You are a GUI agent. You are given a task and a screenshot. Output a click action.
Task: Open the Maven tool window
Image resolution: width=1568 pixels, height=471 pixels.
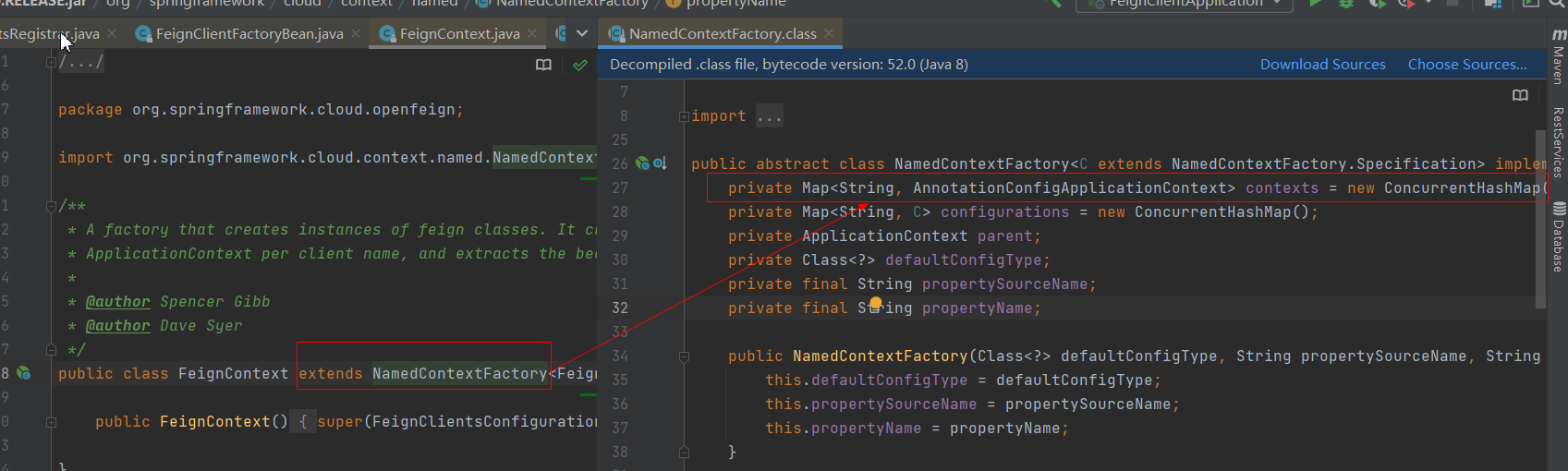tap(1559, 57)
